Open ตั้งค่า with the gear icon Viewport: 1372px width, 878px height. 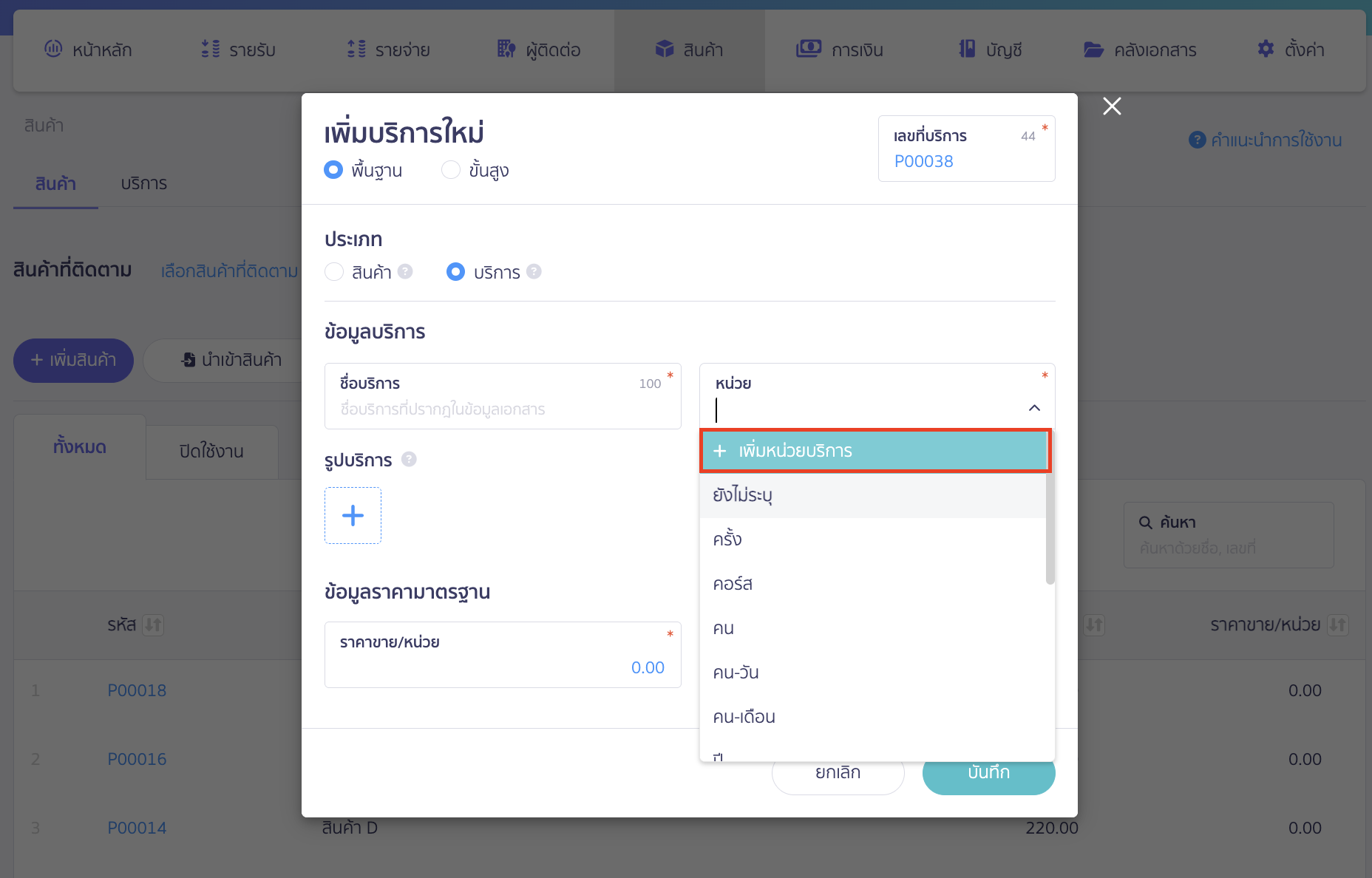coord(1265,49)
